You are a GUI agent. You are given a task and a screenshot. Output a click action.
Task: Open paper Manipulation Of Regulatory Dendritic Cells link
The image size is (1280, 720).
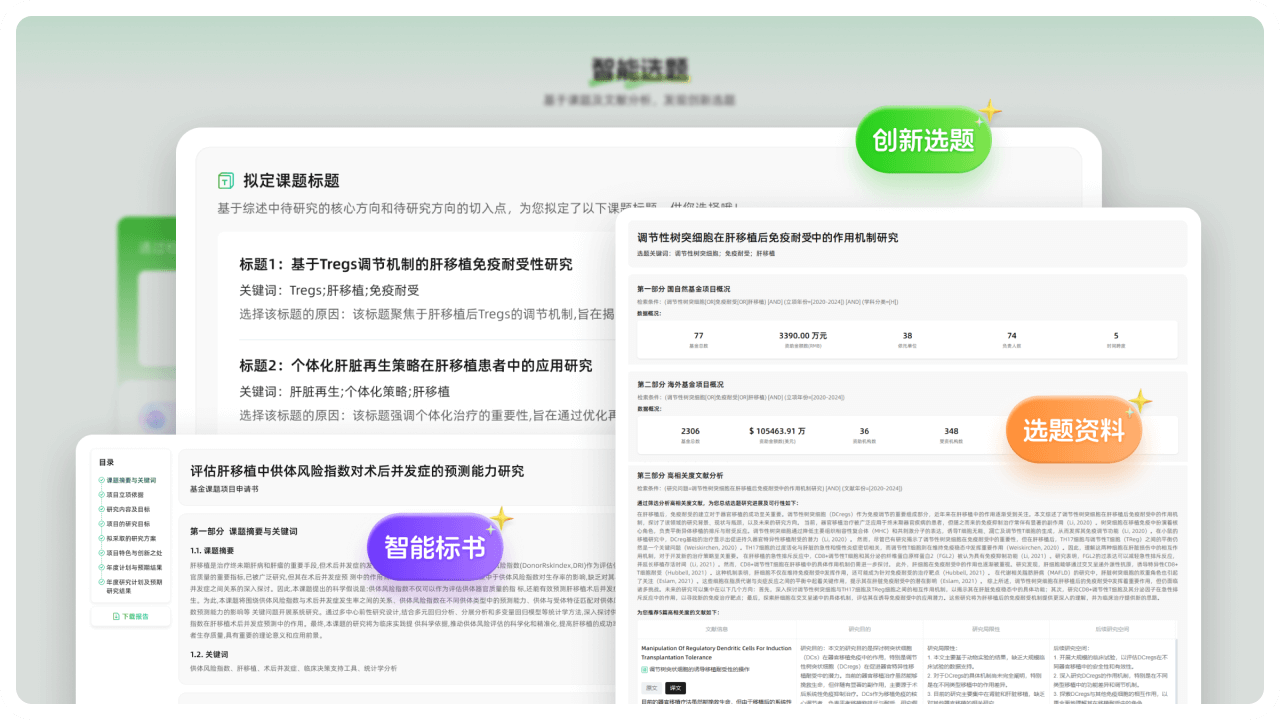[x=715, y=650]
